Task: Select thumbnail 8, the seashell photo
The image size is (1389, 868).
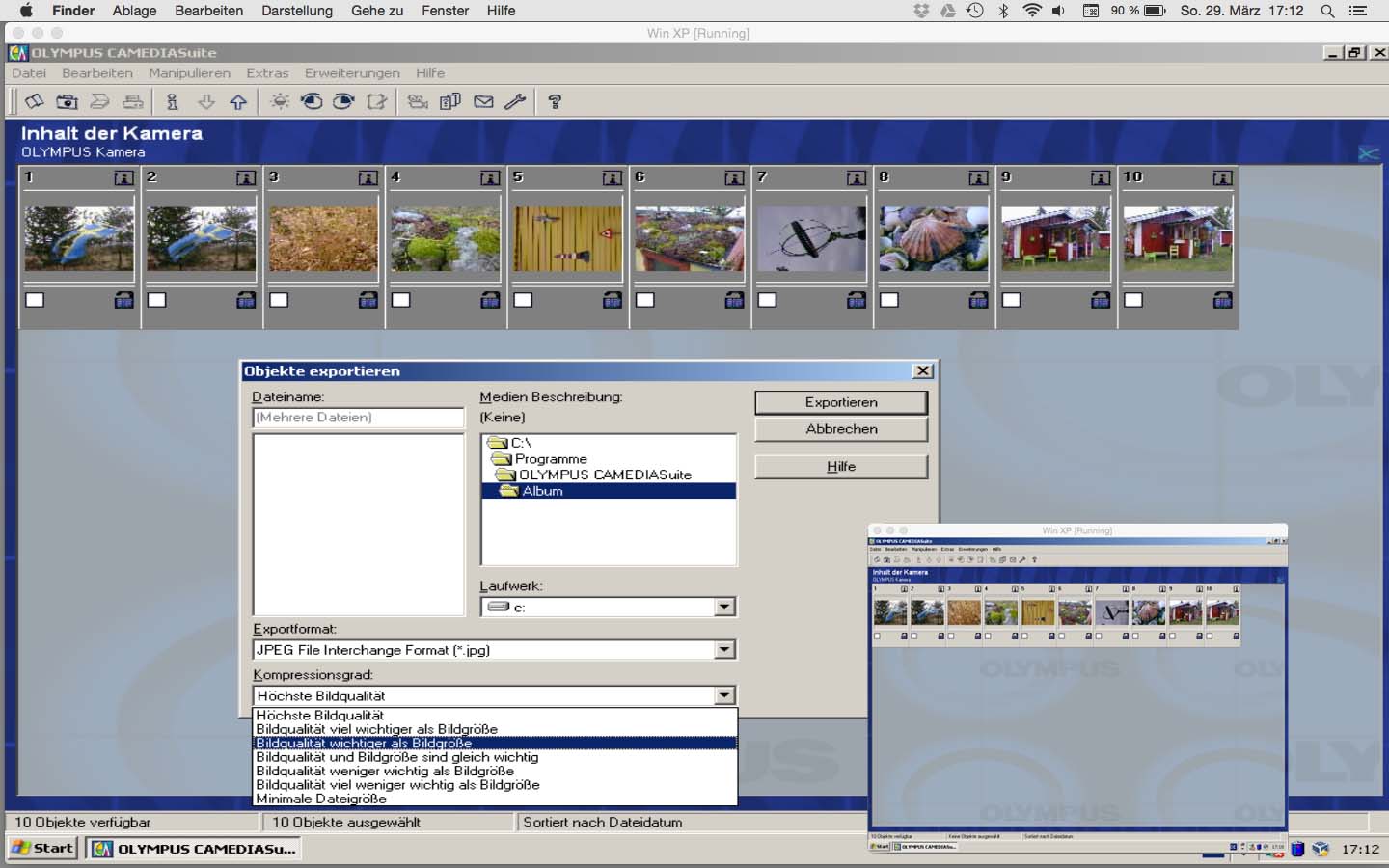Action: [934, 239]
